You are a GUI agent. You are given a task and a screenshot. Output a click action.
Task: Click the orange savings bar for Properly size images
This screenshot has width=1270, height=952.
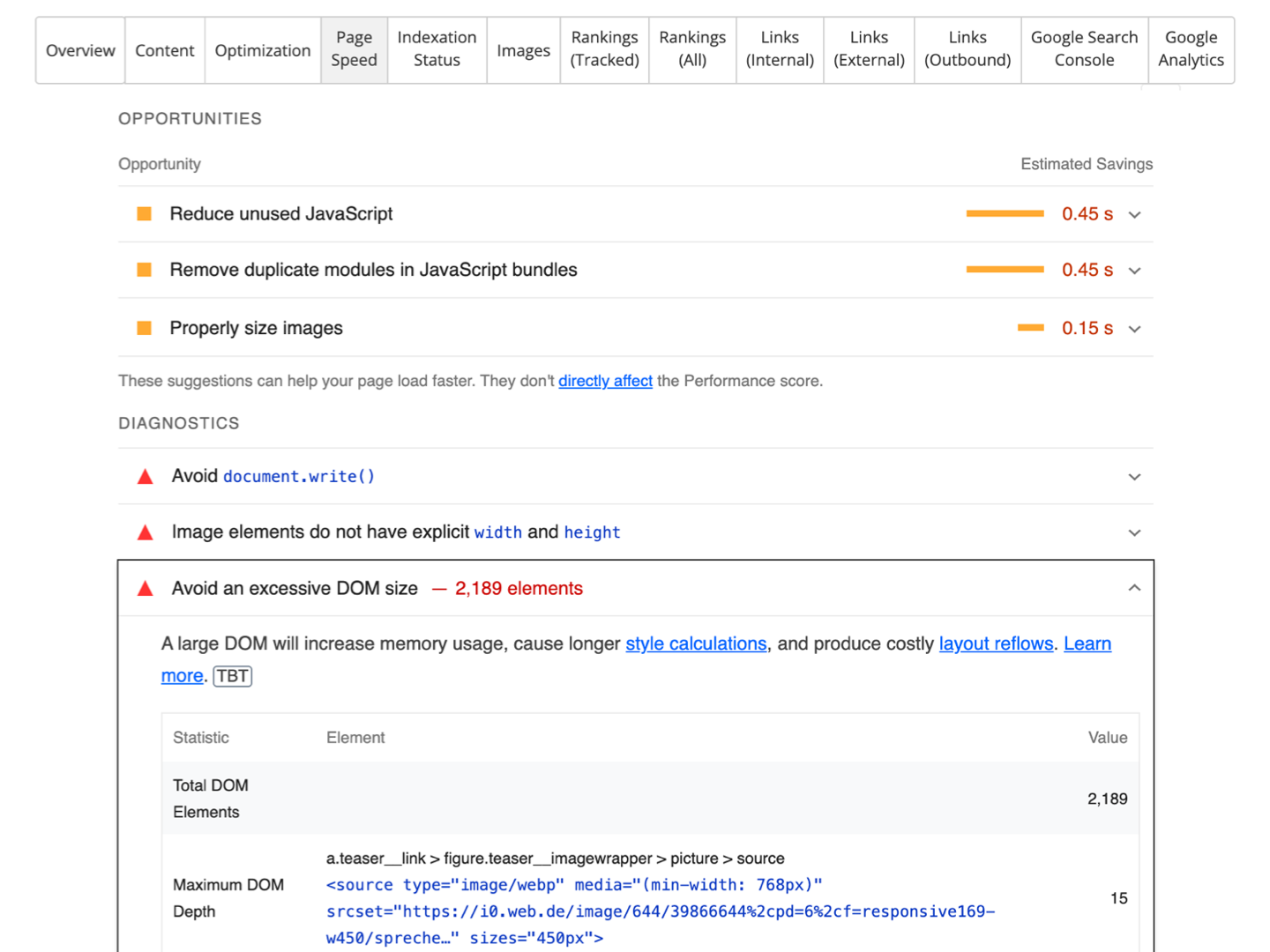(1030, 328)
